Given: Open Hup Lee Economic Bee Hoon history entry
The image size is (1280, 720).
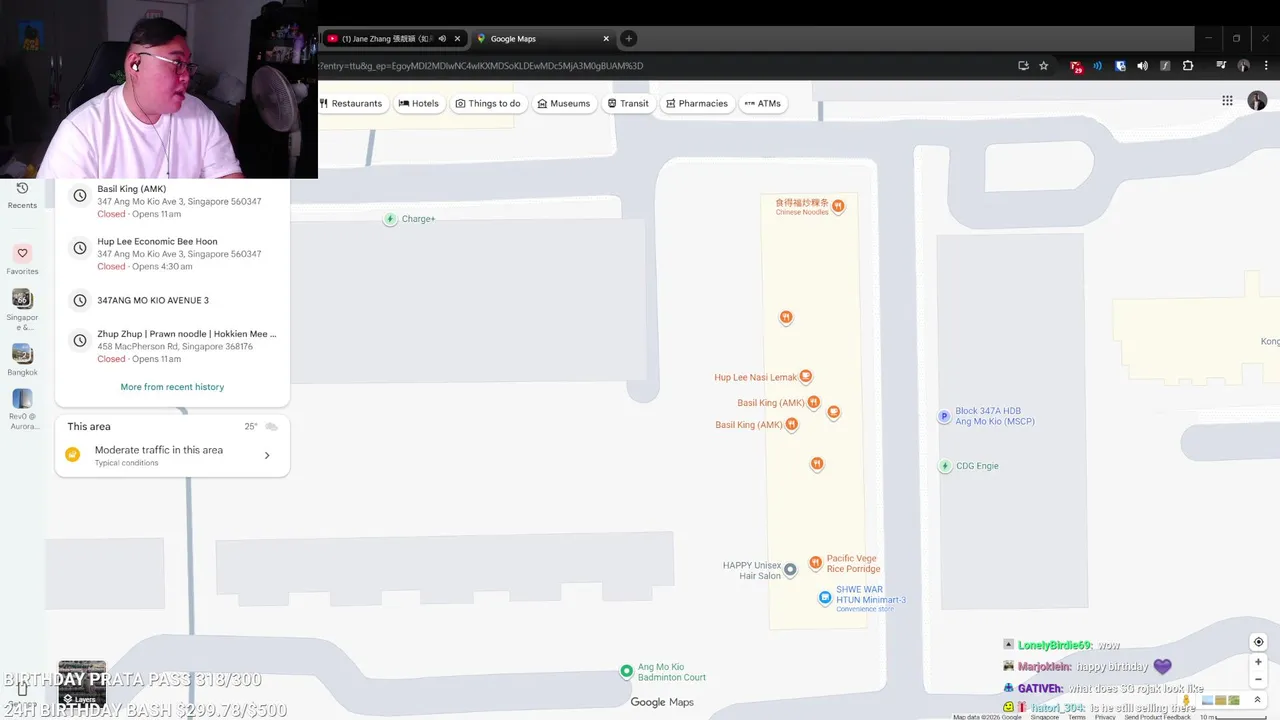Looking at the screenshot, I should click(172, 253).
